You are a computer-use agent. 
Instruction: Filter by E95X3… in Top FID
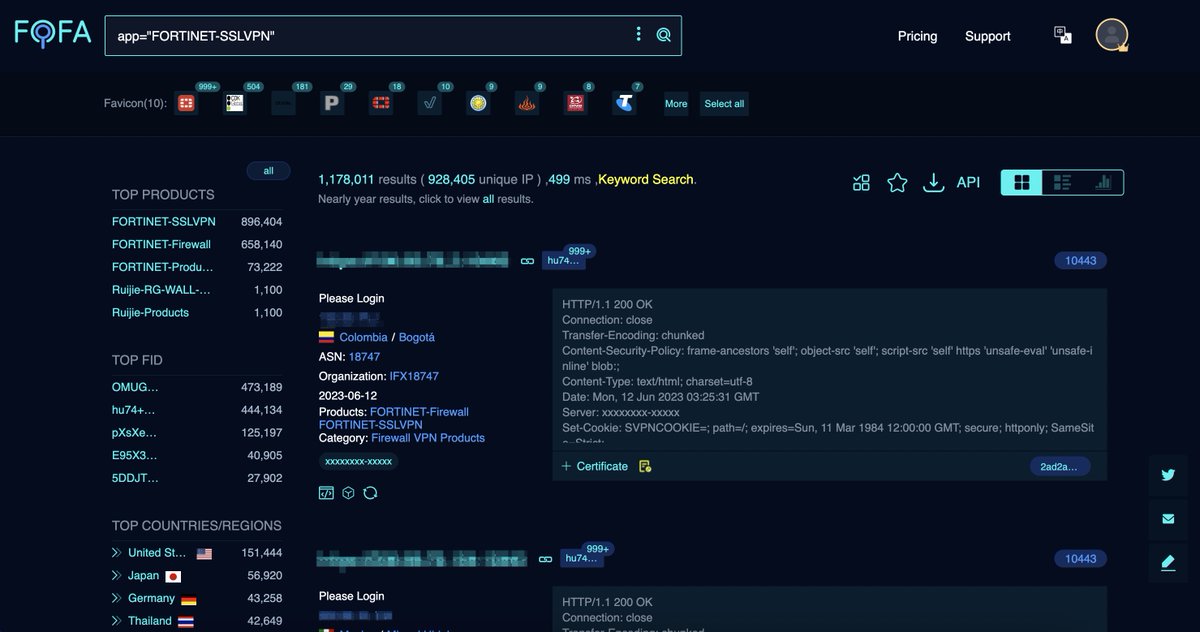(134, 455)
